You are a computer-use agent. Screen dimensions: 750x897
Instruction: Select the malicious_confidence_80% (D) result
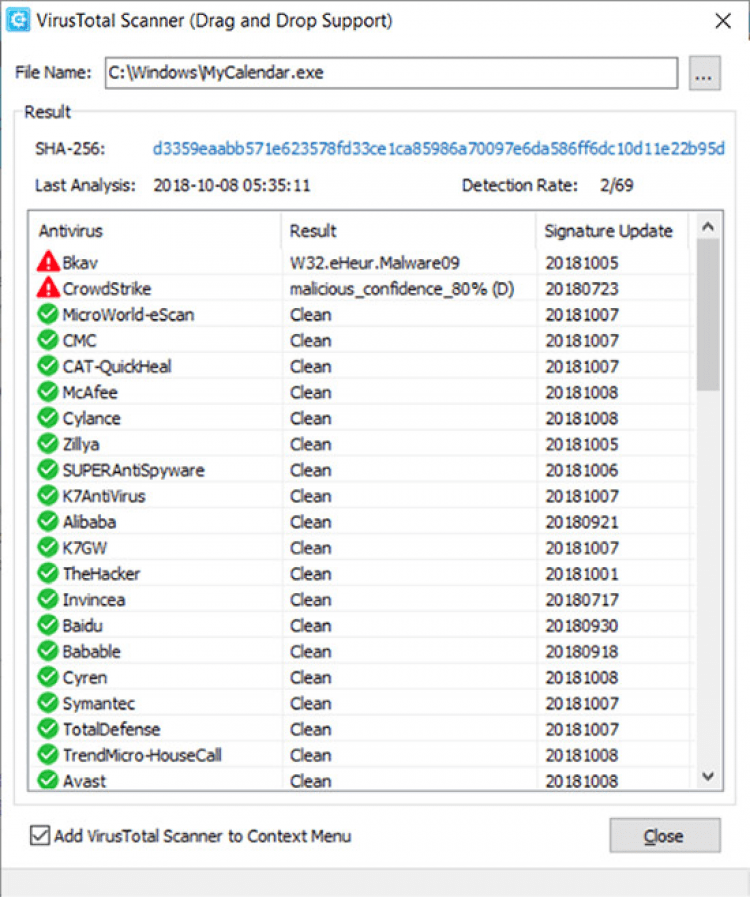tap(402, 288)
